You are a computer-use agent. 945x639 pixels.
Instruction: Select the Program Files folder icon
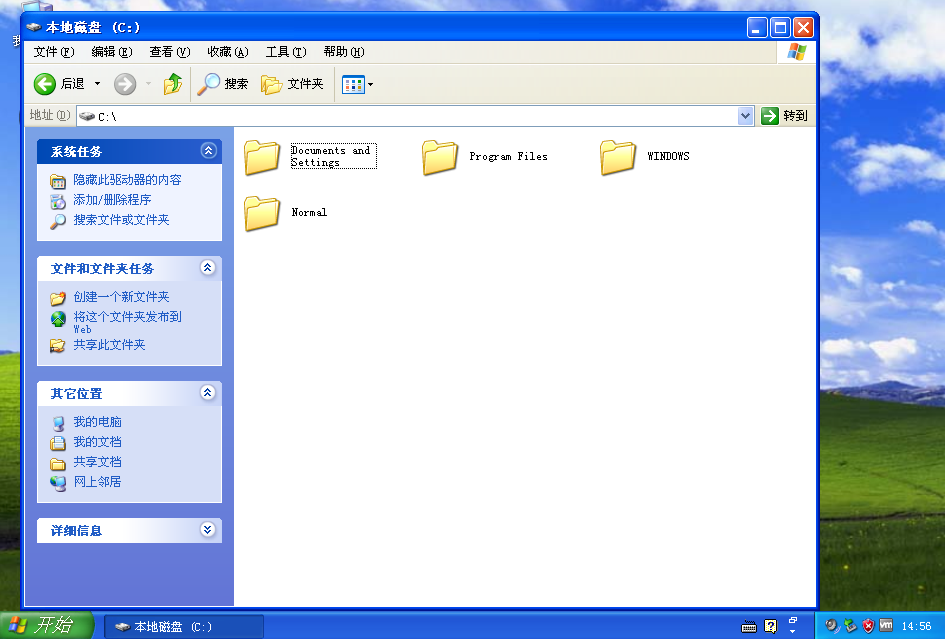click(x=440, y=157)
